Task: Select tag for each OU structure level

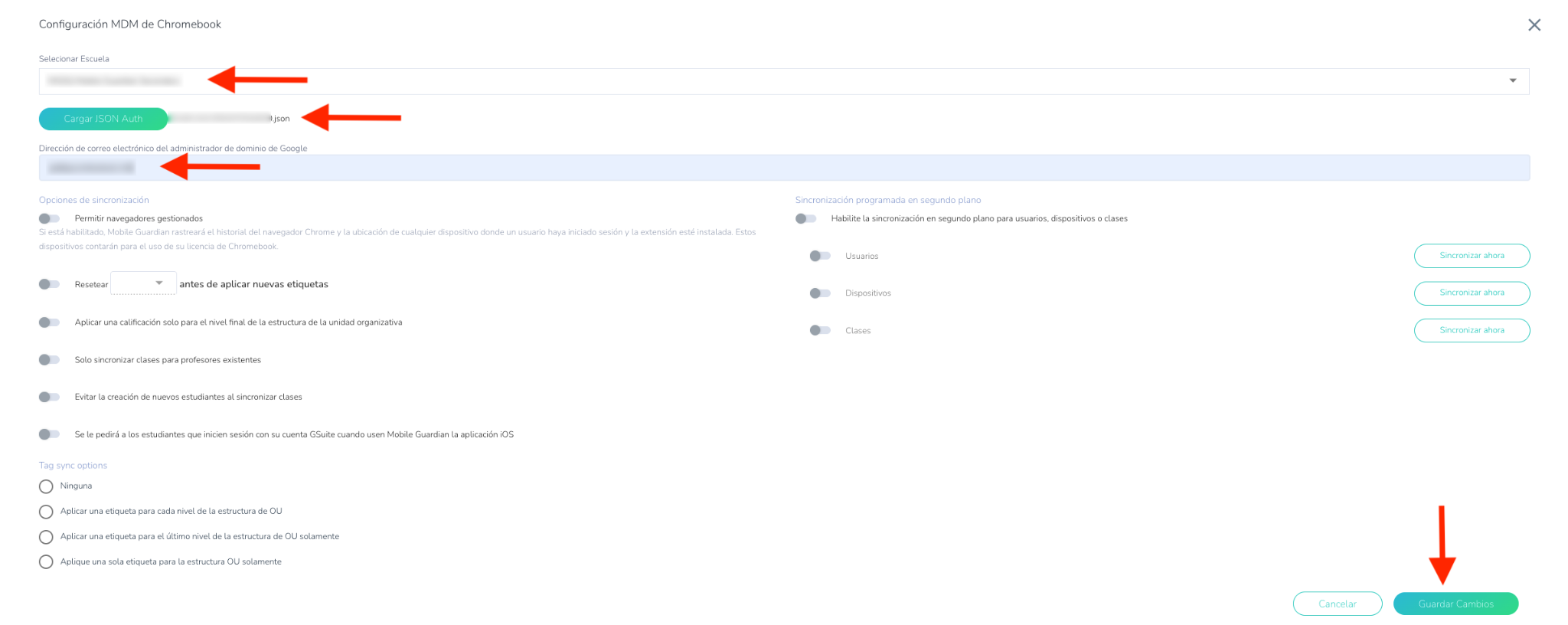Action: tap(46, 512)
